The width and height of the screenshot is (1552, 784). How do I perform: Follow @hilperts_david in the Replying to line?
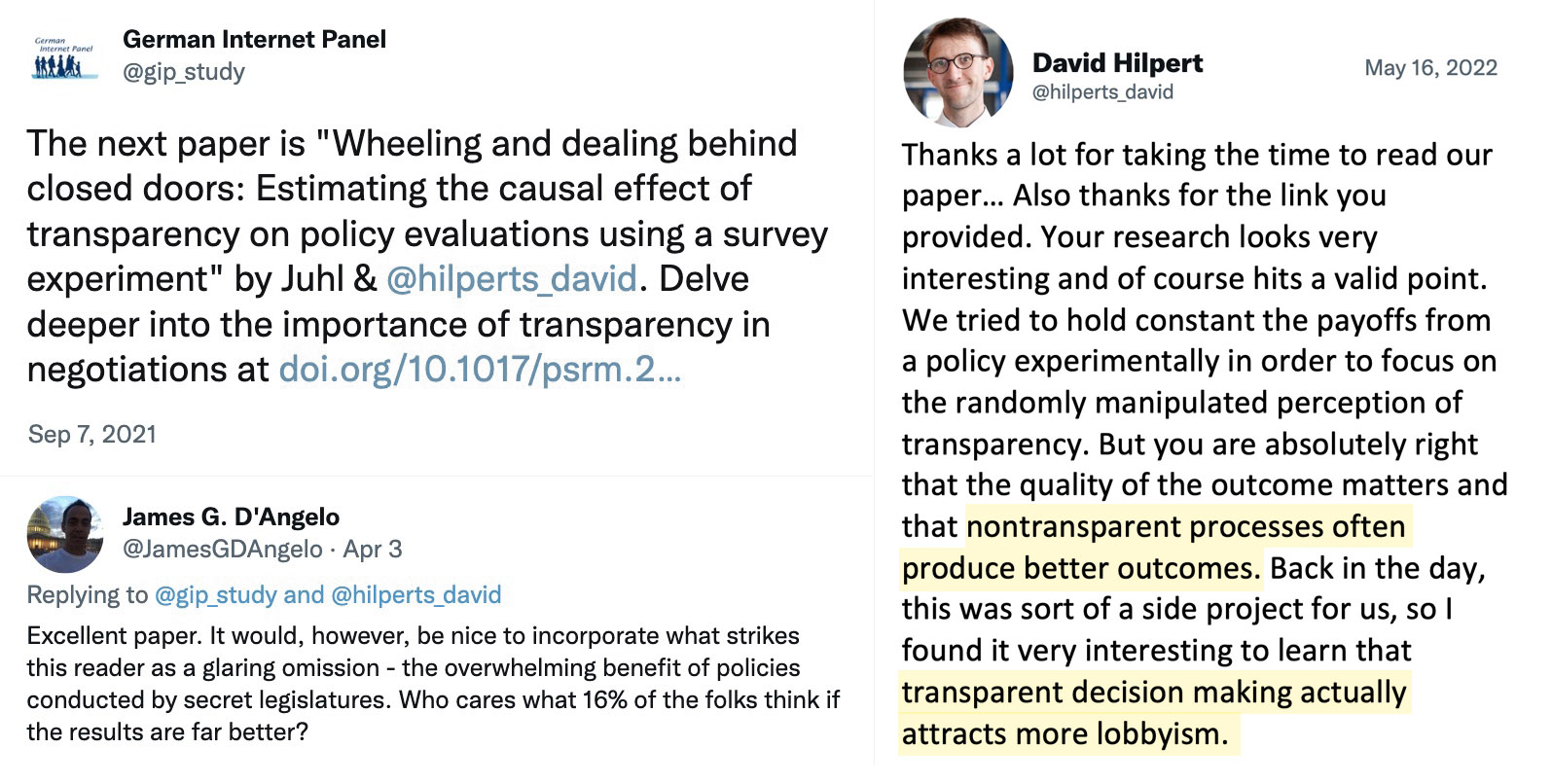(x=416, y=594)
